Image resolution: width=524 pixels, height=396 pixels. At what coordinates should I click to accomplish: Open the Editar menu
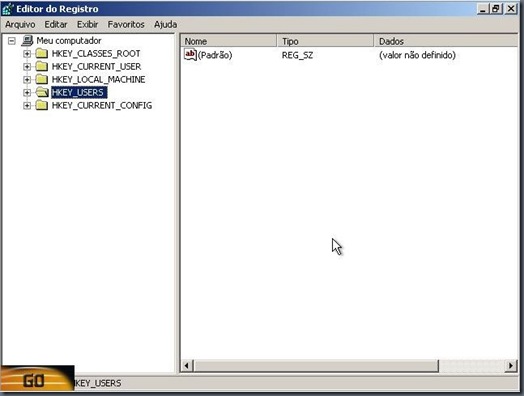(x=56, y=24)
